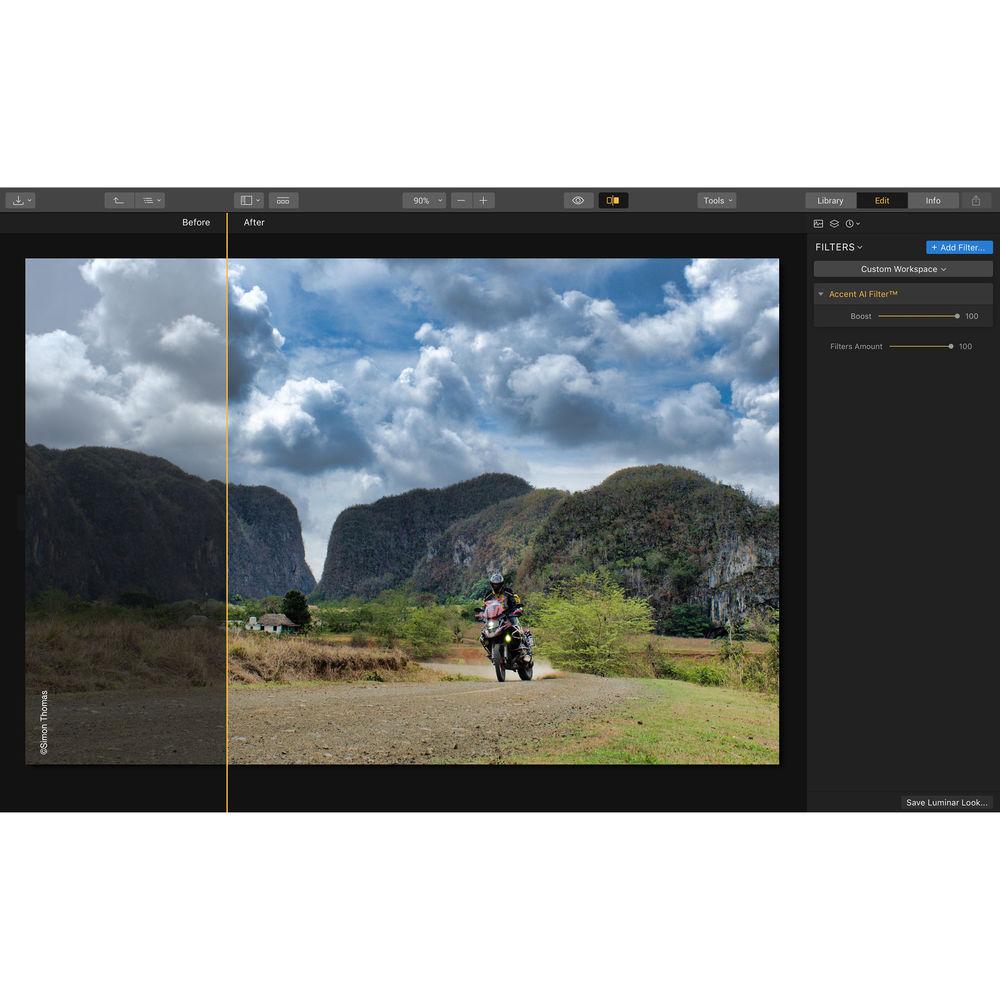Click the Undo arrow icon
The width and height of the screenshot is (1000, 1000).
point(119,200)
